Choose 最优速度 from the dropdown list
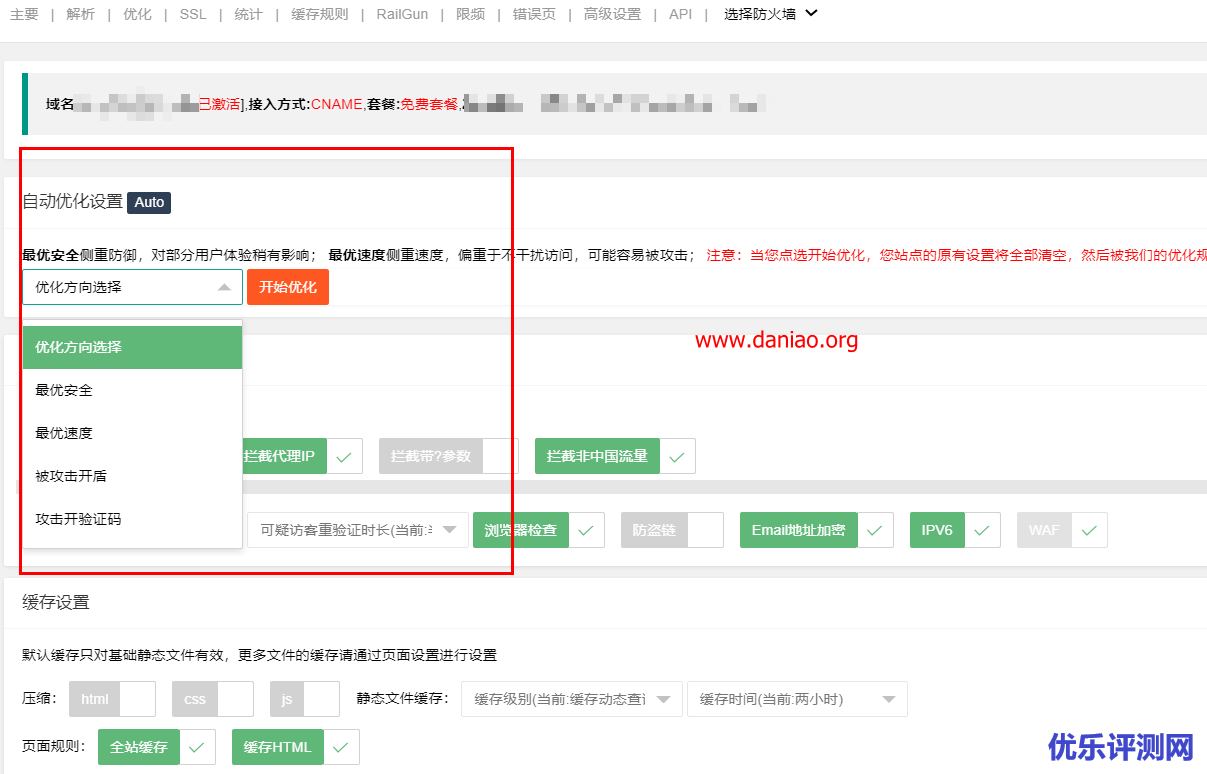This screenshot has width=1207, height=774. click(x=132, y=433)
